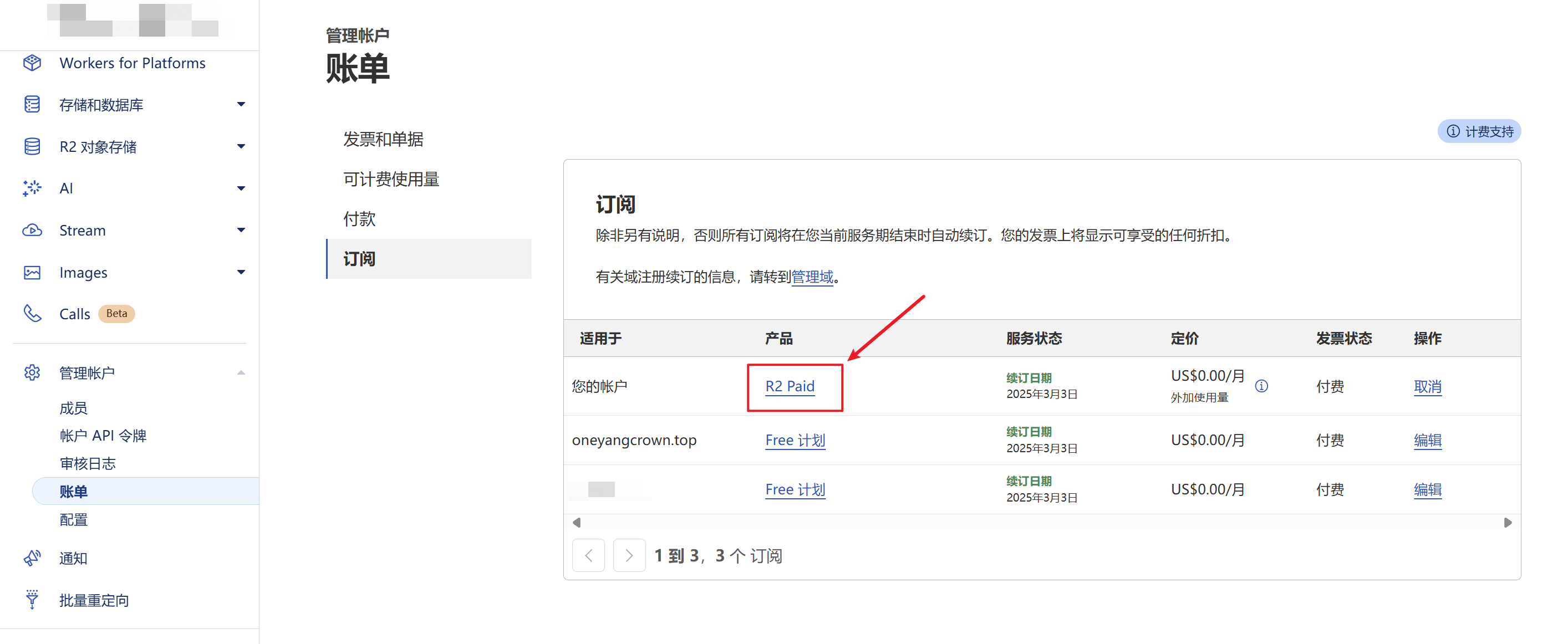
Task: Click the 批量重定向 funnel icon
Action: point(32,599)
